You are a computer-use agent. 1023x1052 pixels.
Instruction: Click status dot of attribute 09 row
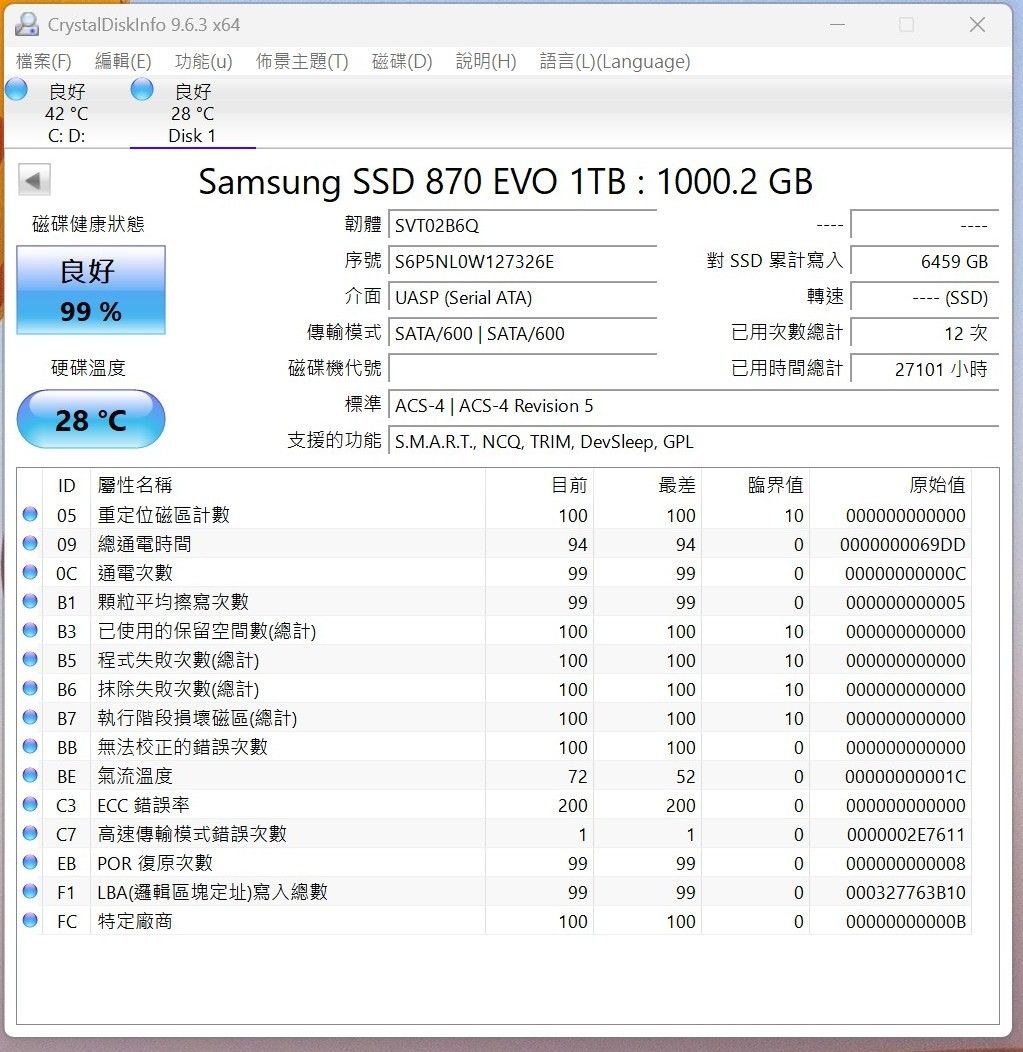[30, 543]
